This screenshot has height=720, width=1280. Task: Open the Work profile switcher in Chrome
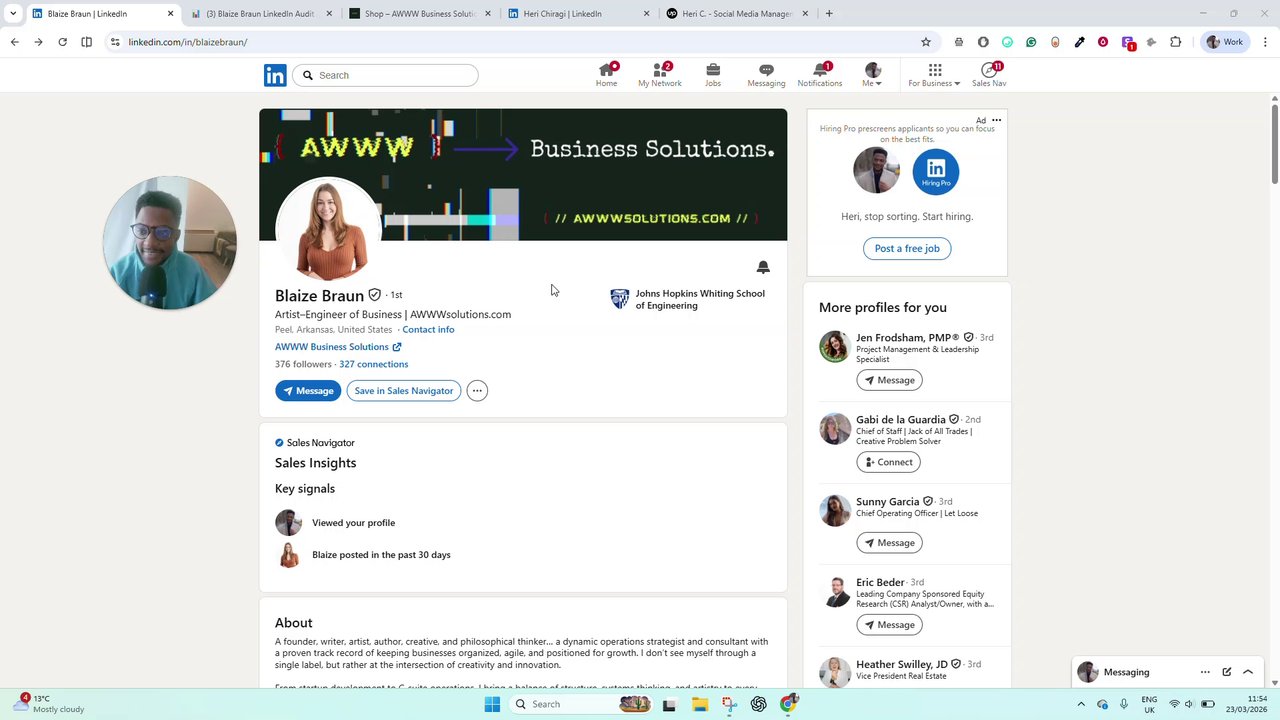(1225, 42)
